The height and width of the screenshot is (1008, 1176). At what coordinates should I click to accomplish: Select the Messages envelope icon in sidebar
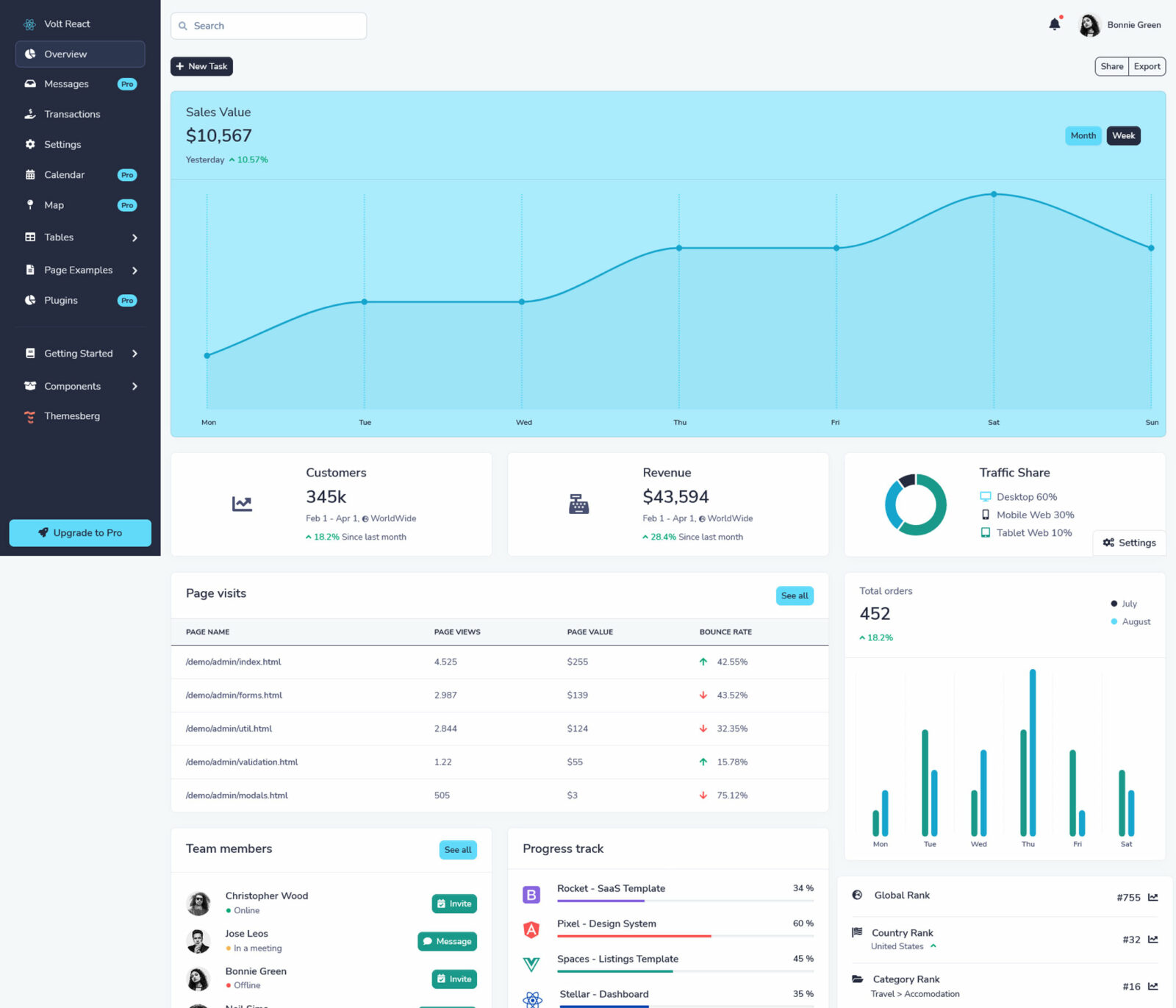pos(29,83)
